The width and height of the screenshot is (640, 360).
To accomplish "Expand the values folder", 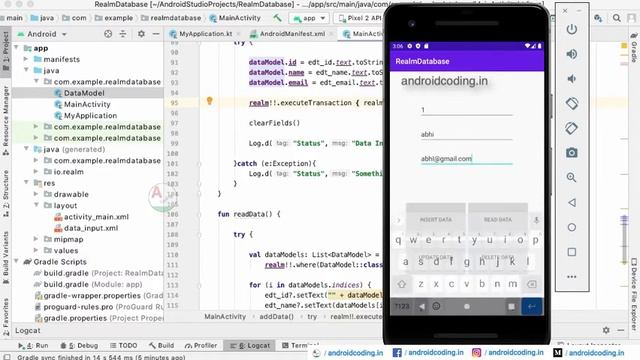I will coord(36,250).
